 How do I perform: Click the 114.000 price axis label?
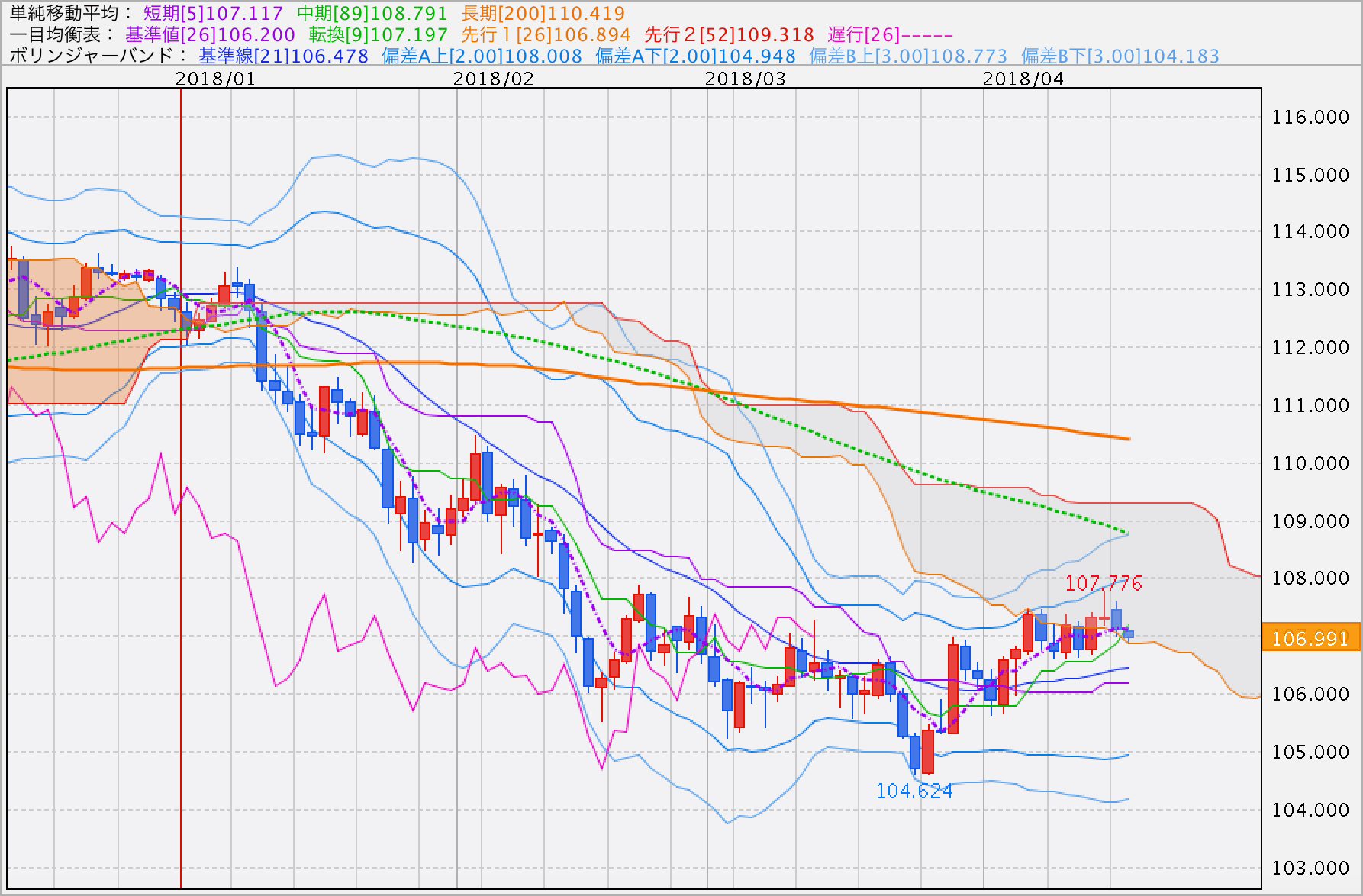(1310, 231)
